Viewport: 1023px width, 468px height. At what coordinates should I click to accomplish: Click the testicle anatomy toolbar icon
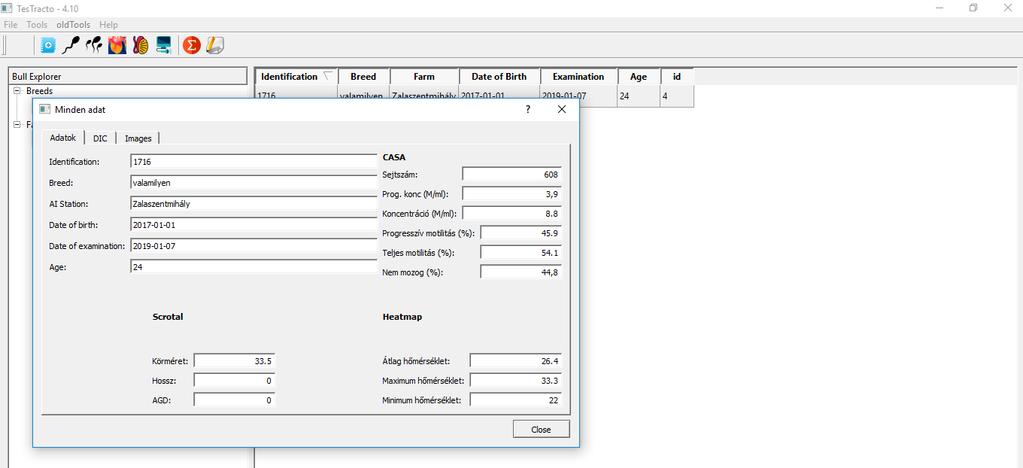pyautogui.click(x=140, y=45)
